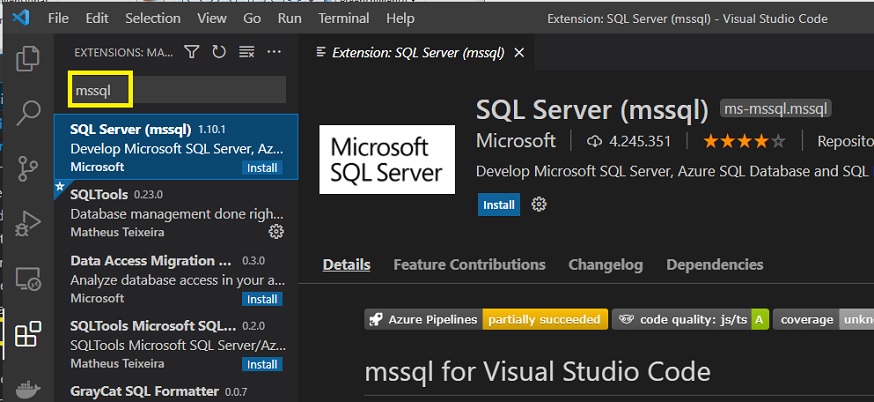This screenshot has height=402, width=874.
Task: Select SQLTools Microsoft SQL extension entry
Action: 176,344
